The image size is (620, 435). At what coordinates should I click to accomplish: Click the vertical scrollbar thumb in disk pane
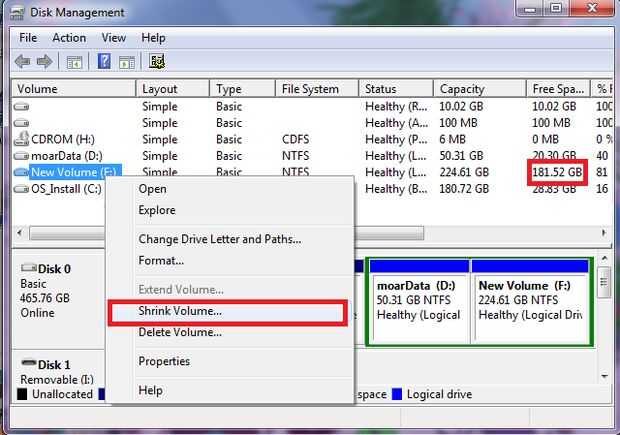pyautogui.click(x=604, y=282)
